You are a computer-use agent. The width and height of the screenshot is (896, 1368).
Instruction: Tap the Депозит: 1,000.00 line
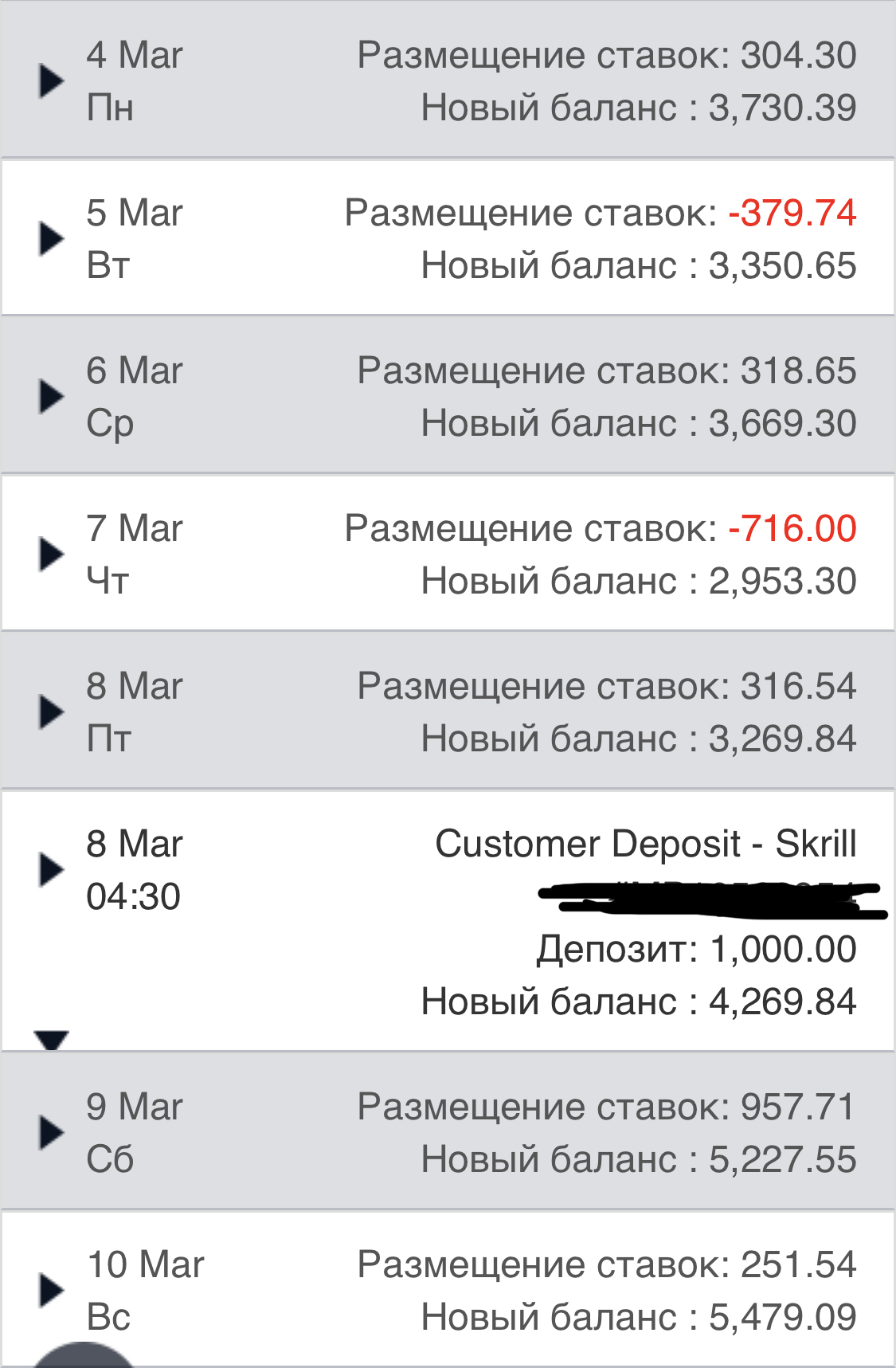[x=696, y=949]
